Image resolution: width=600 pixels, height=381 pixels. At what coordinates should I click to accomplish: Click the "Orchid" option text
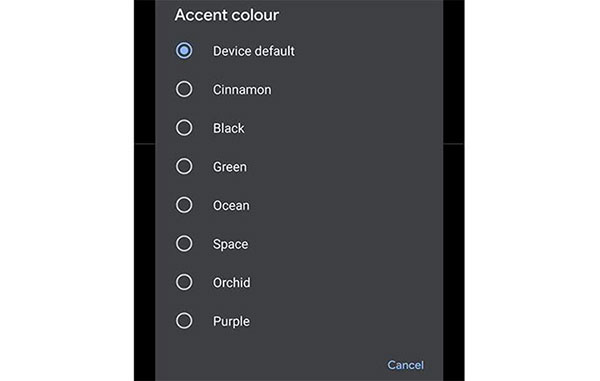tap(232, 283)
